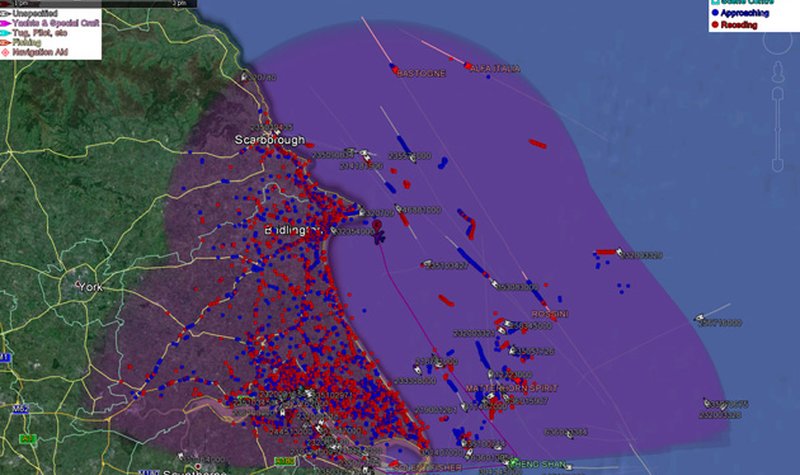Image resolution: width=800 pixels, height=475 pixels.
Task: Click the Fishing vessel legend icon
Action: pyautogui.click(x=5, y=43)
